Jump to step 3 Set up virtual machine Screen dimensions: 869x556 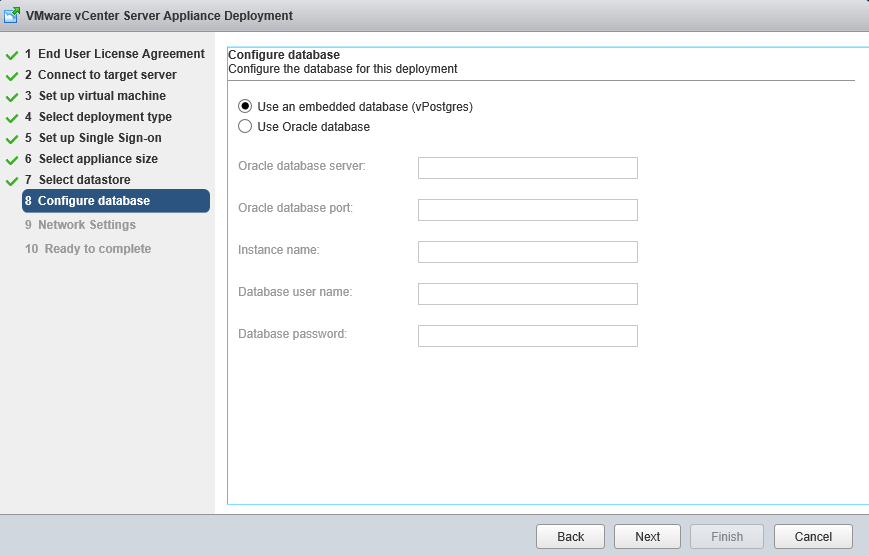tap(95, 96)
